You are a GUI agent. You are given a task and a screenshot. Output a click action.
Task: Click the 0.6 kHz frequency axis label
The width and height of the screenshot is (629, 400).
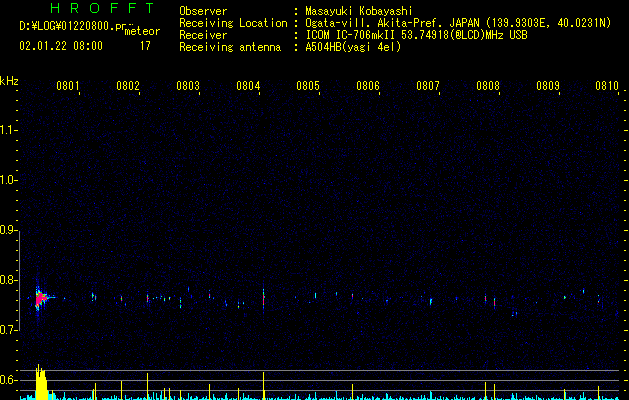(8, 380)
